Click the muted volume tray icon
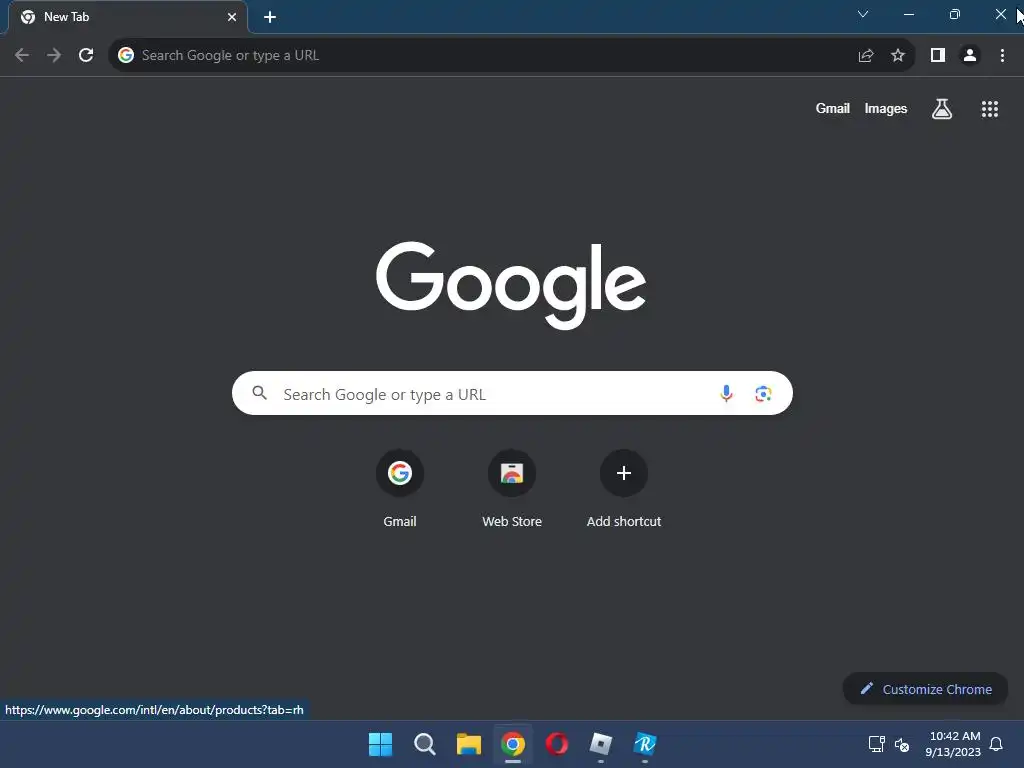1024x768 pixels. (x=902, y=744)
